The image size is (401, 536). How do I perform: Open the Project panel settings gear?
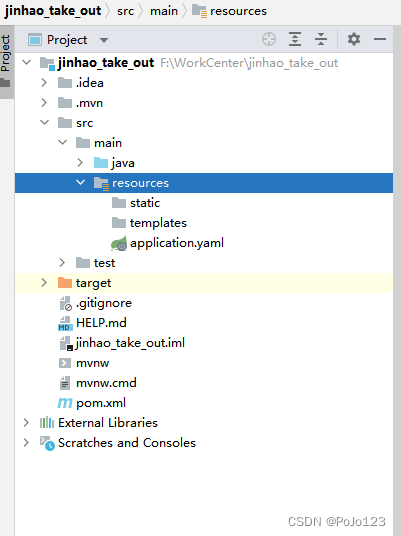tap(354, 39)
